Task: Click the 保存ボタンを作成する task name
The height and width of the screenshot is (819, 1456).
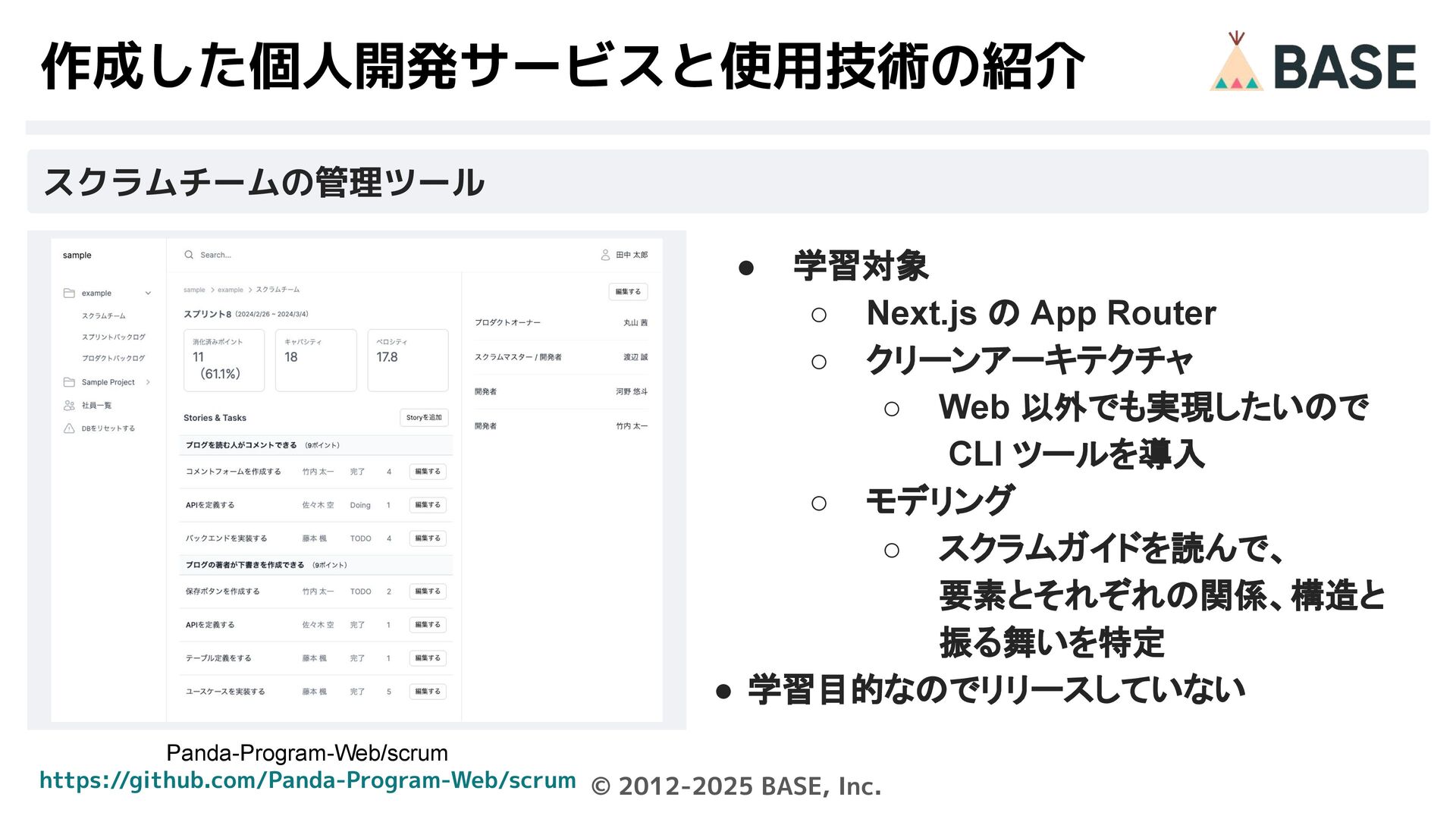Action: [x=222, y=591]
